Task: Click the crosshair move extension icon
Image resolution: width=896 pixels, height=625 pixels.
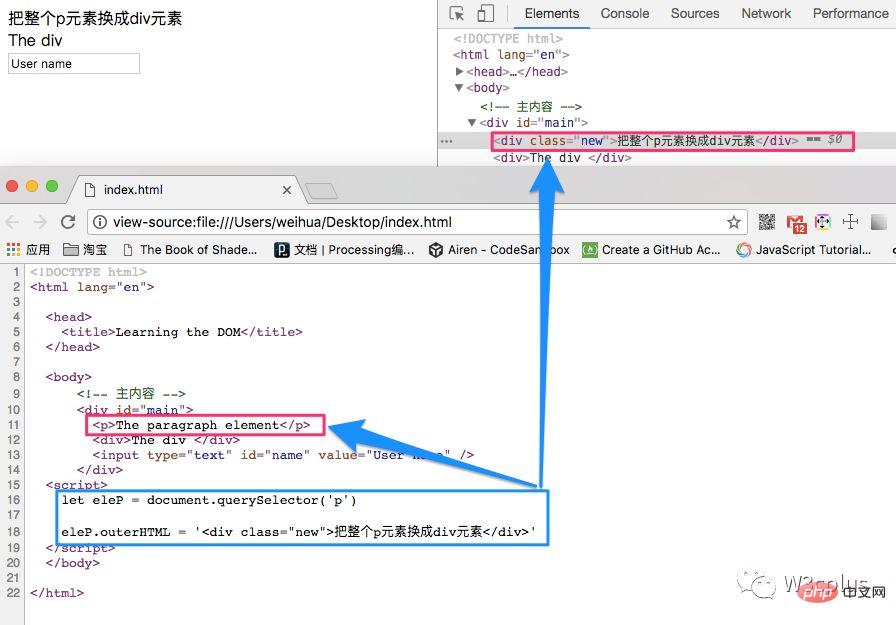Action: point(850,222)
